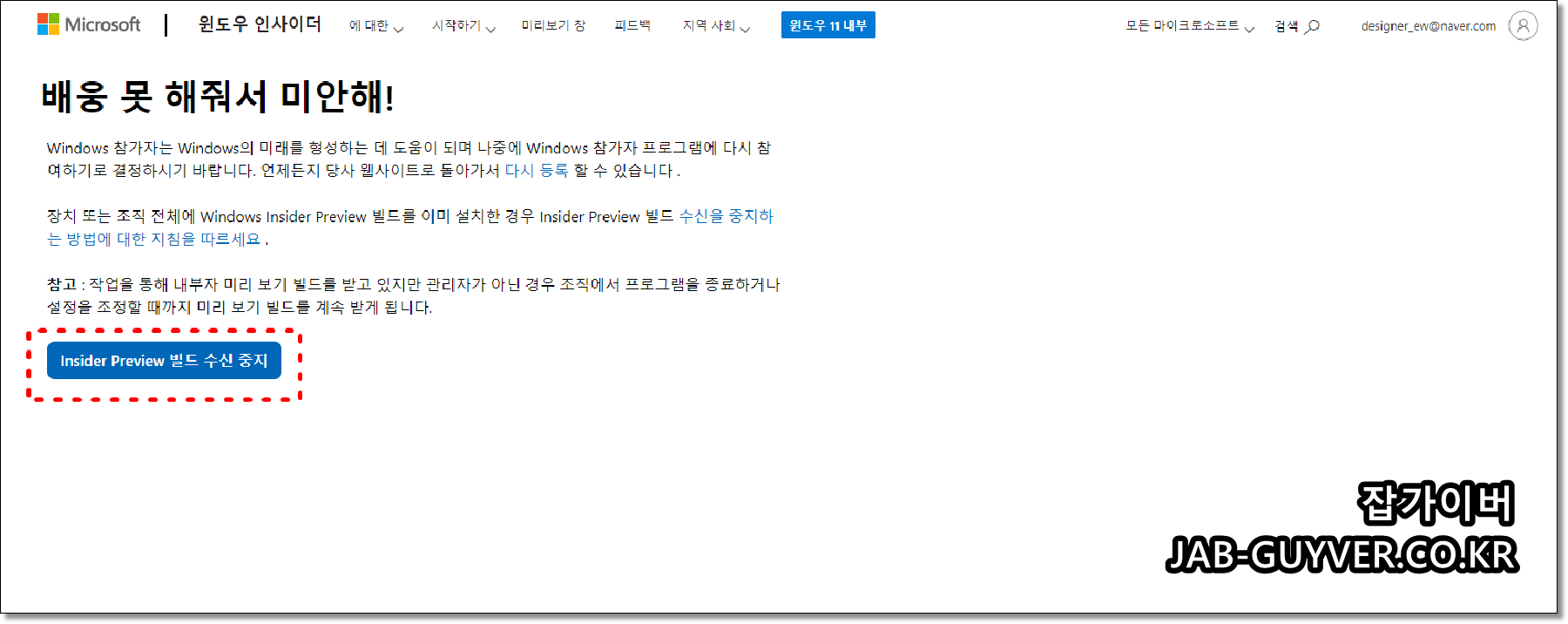Image resolution: width=1568 pixels, height=624 pixels.
Task: Follow the 수신을 중지하는 방법에 대한 지침 link
Action: (409, 227)
